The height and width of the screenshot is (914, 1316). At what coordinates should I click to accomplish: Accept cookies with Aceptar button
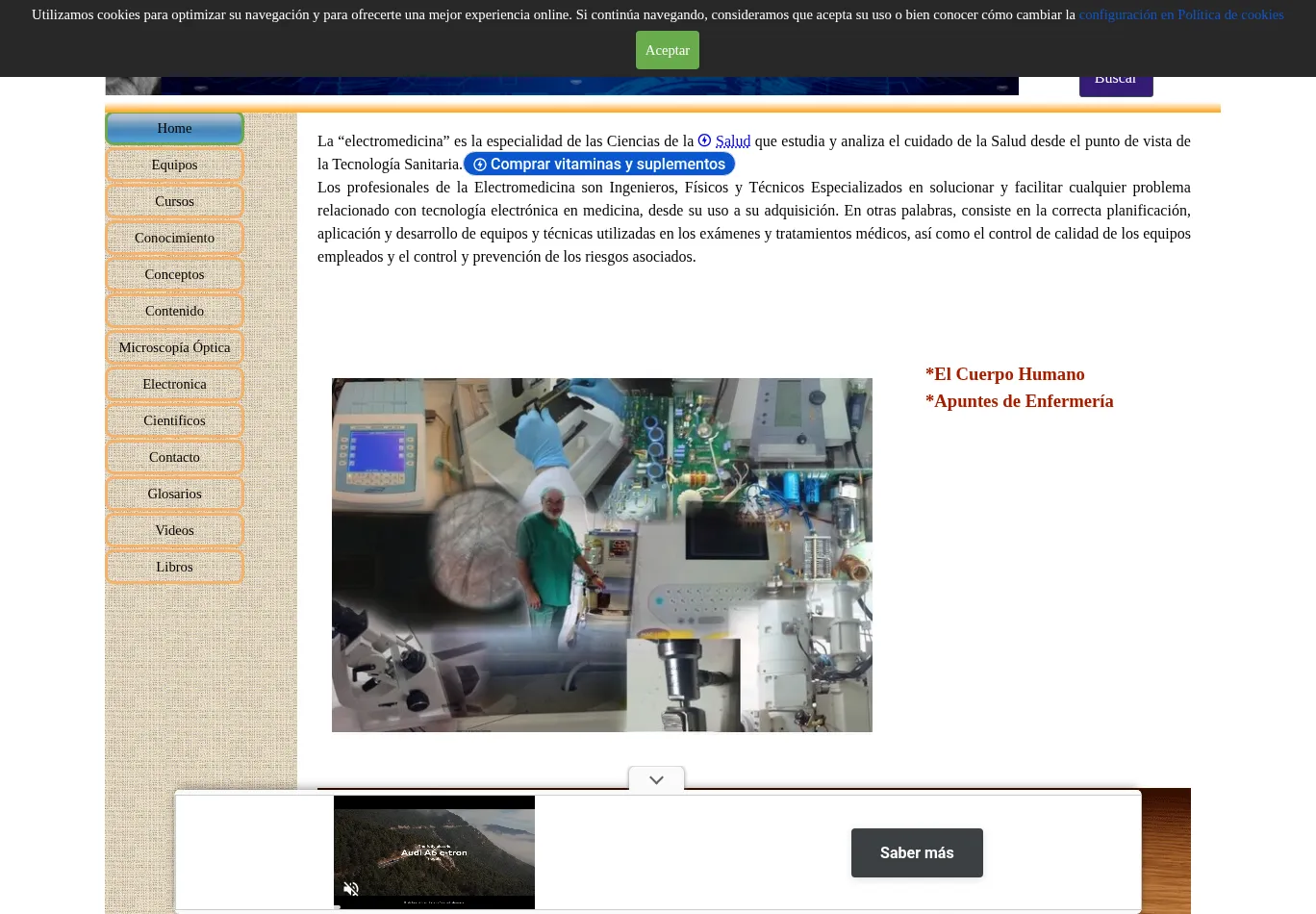pos(667,50)
